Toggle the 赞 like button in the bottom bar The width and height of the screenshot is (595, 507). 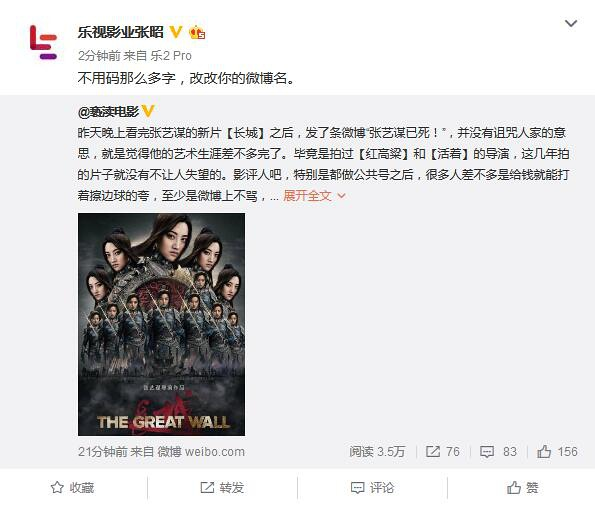(x=522, y=488)
